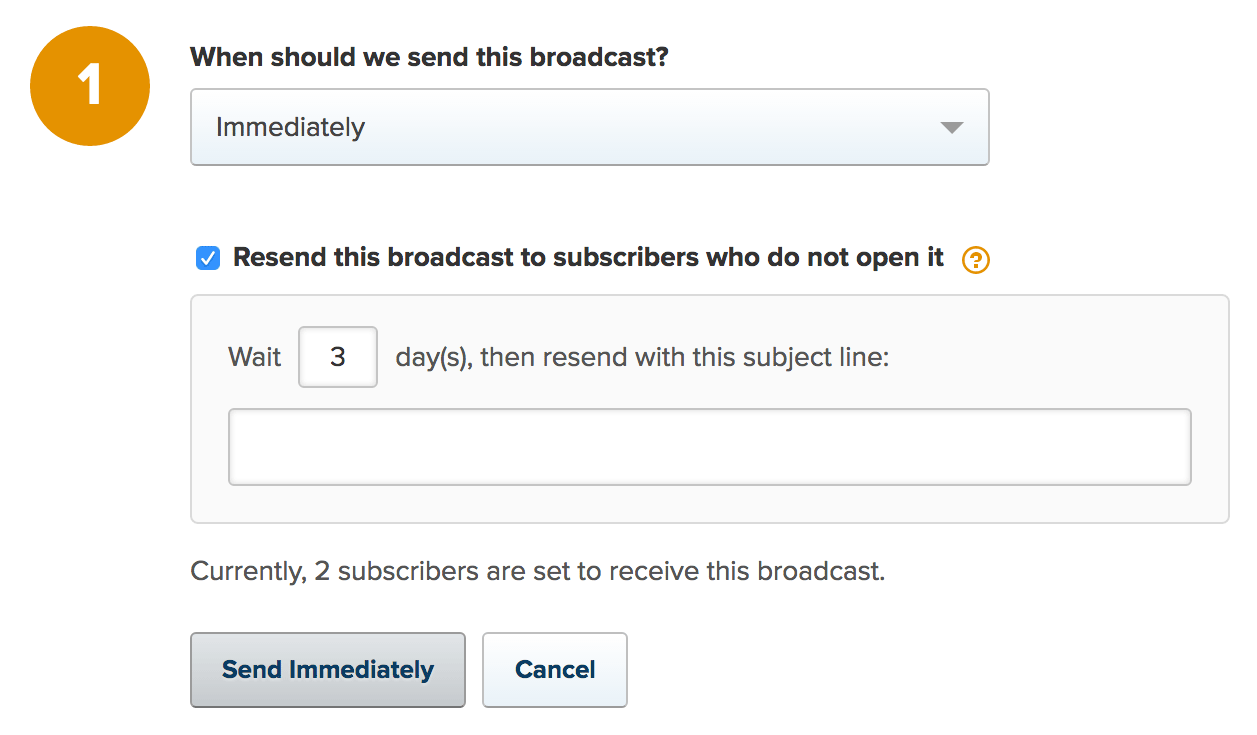The width and height of the screenshot is (1257, 735).
Task: Click the Cancel button
Action: coord(555,670)
